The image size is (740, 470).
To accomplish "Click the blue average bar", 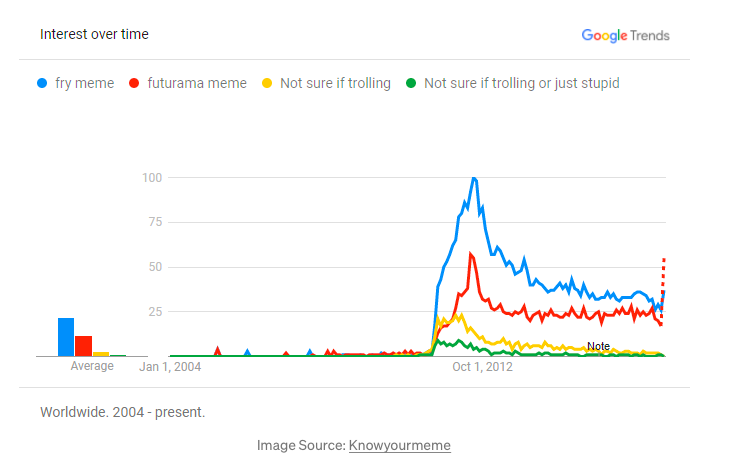I will pos(66,337).
